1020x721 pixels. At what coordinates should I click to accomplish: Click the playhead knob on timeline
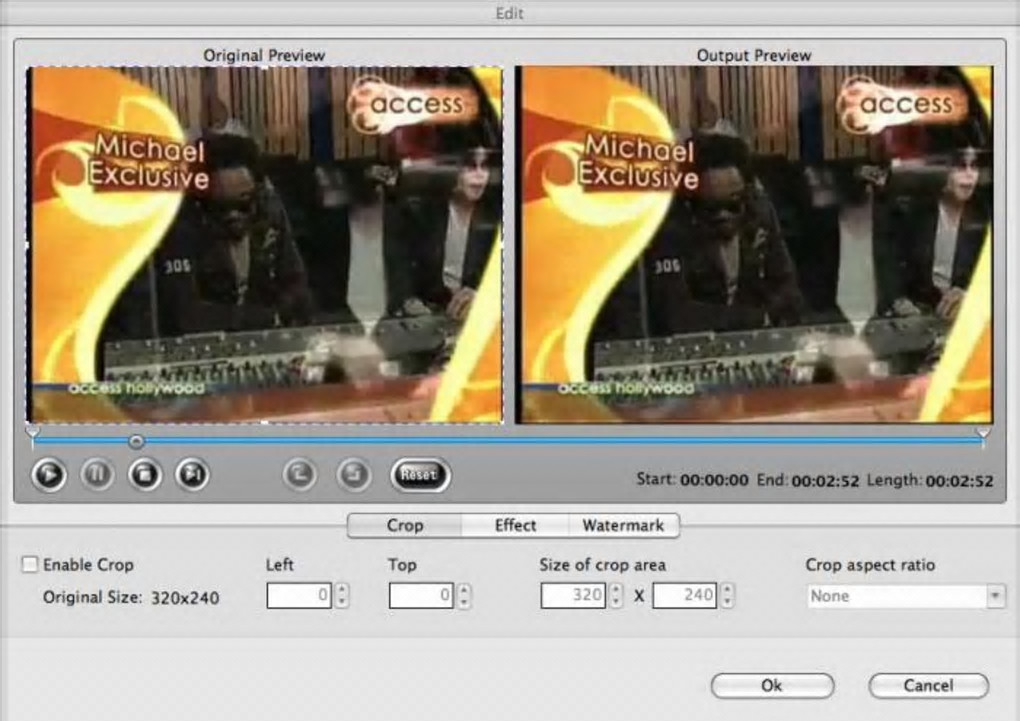(x=135, y=442)
